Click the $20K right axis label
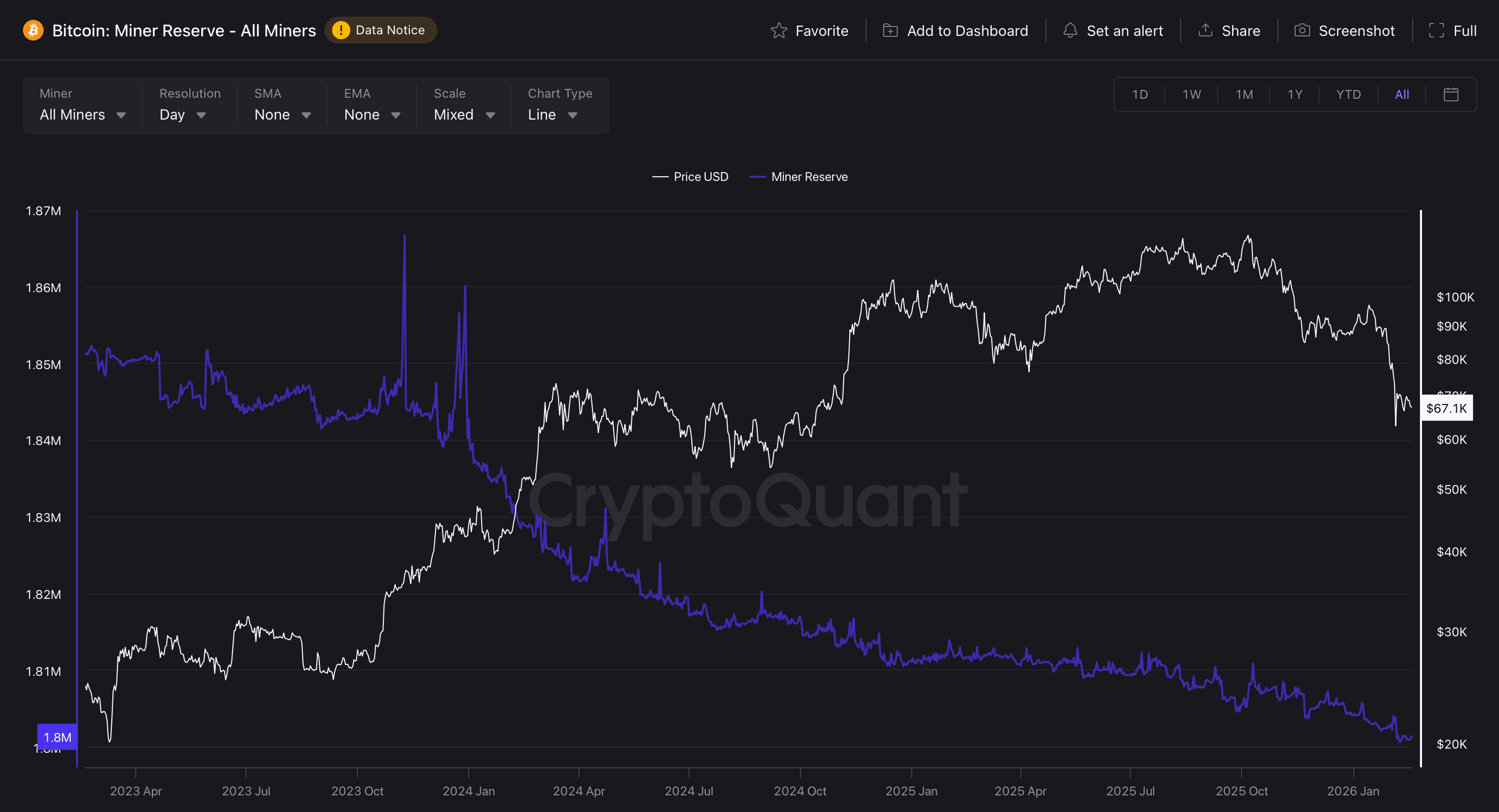This screenshot has height=812, width=1499. click(1451, 744)
